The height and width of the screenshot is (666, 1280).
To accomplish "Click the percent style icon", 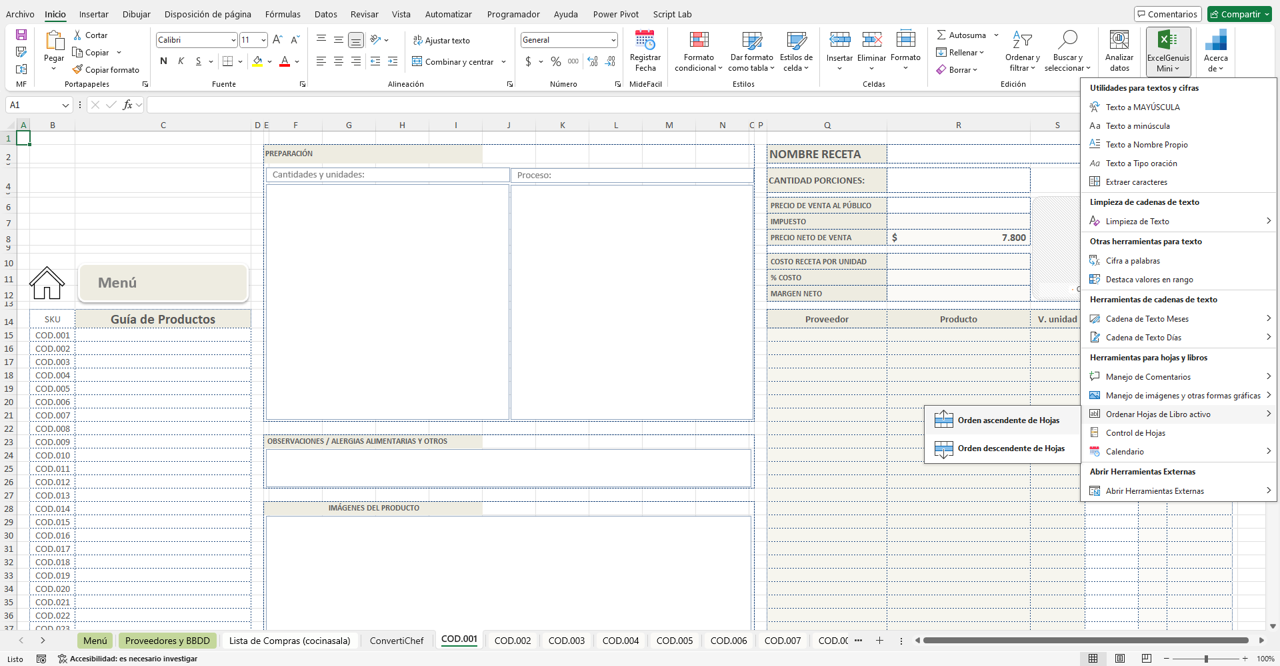I will pos(556,61).
